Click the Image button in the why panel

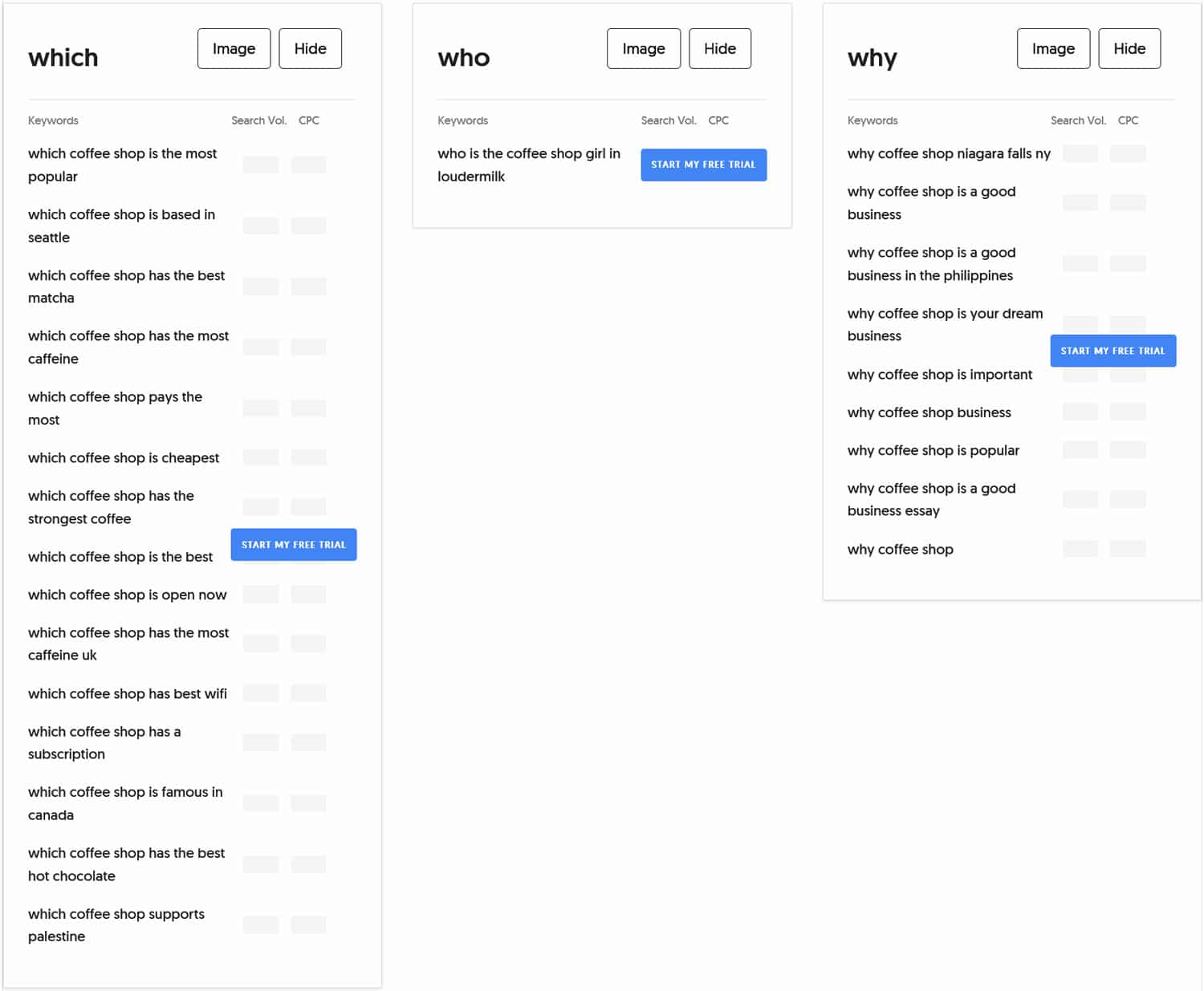1053,48
